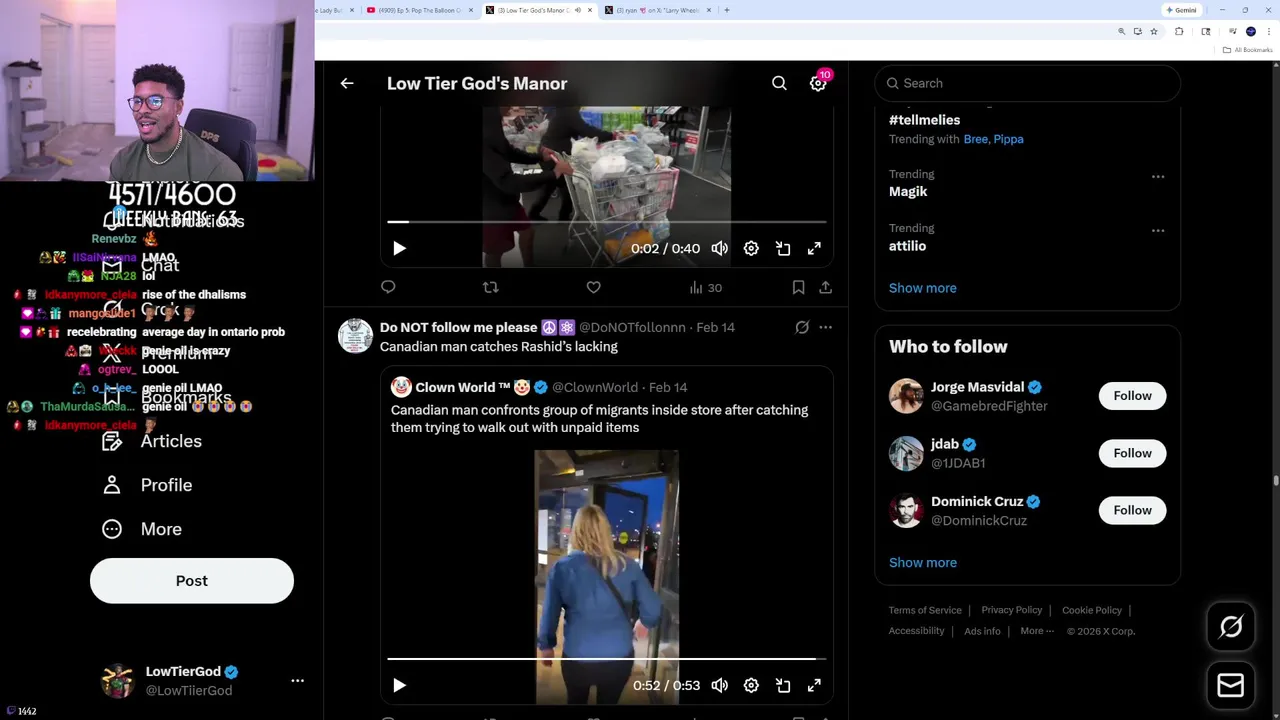Screen dimensions: 1280x720
Task: Play the shopping cart video at 0:02
Action: [399, 248]
